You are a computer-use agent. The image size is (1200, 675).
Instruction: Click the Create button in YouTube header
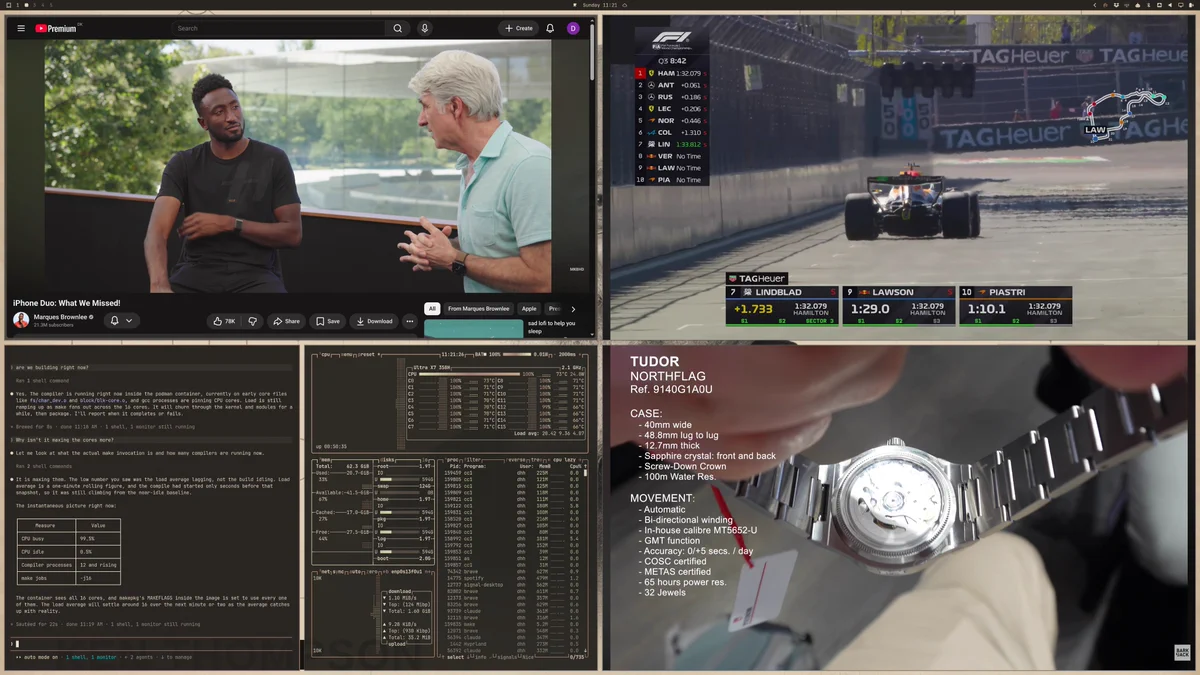(x=519, y=28)
